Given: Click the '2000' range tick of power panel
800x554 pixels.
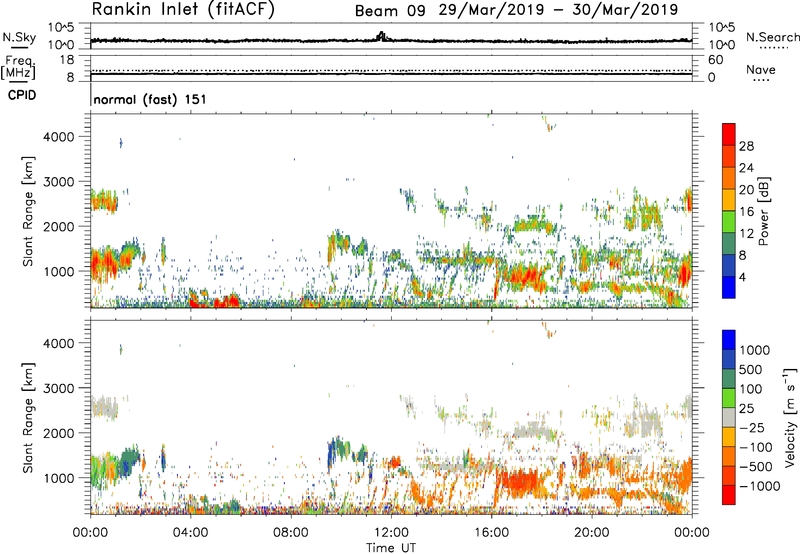Looking at the screenshot, I should pos(59,226).
